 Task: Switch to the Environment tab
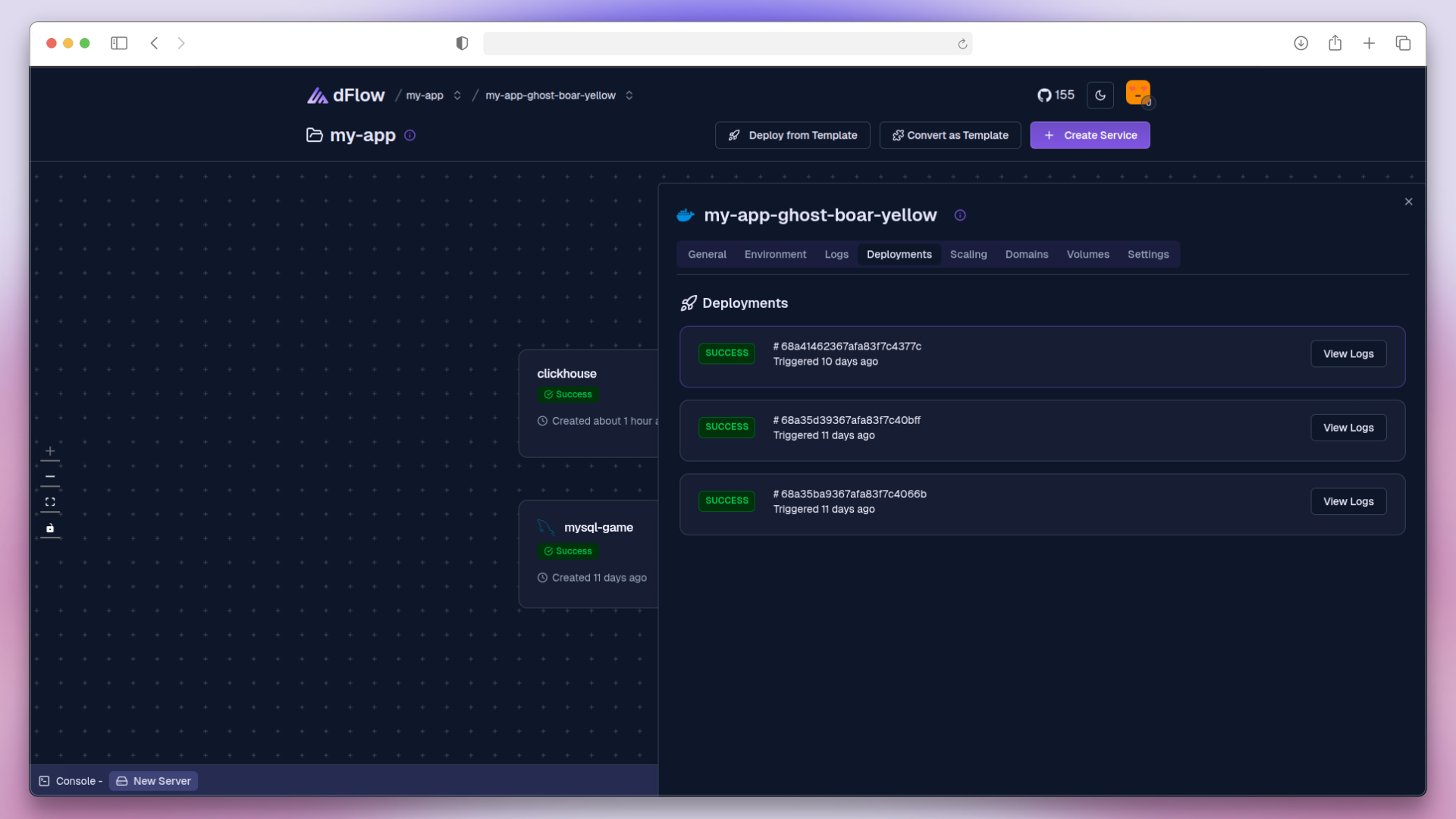(x=775, y=255)
